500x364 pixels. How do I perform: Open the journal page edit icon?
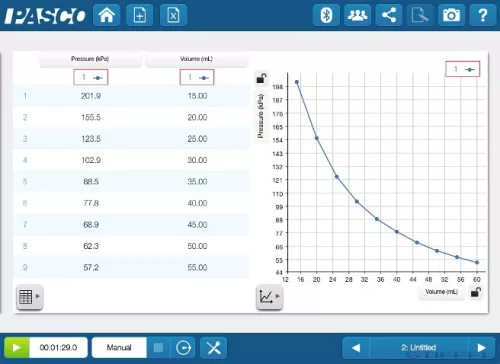[420, 15]
